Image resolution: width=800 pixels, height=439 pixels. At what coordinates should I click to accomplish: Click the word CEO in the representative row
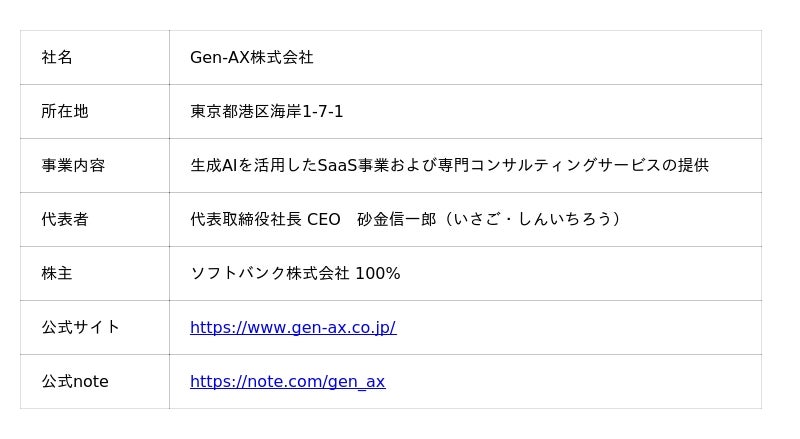[x=324, y=220]
